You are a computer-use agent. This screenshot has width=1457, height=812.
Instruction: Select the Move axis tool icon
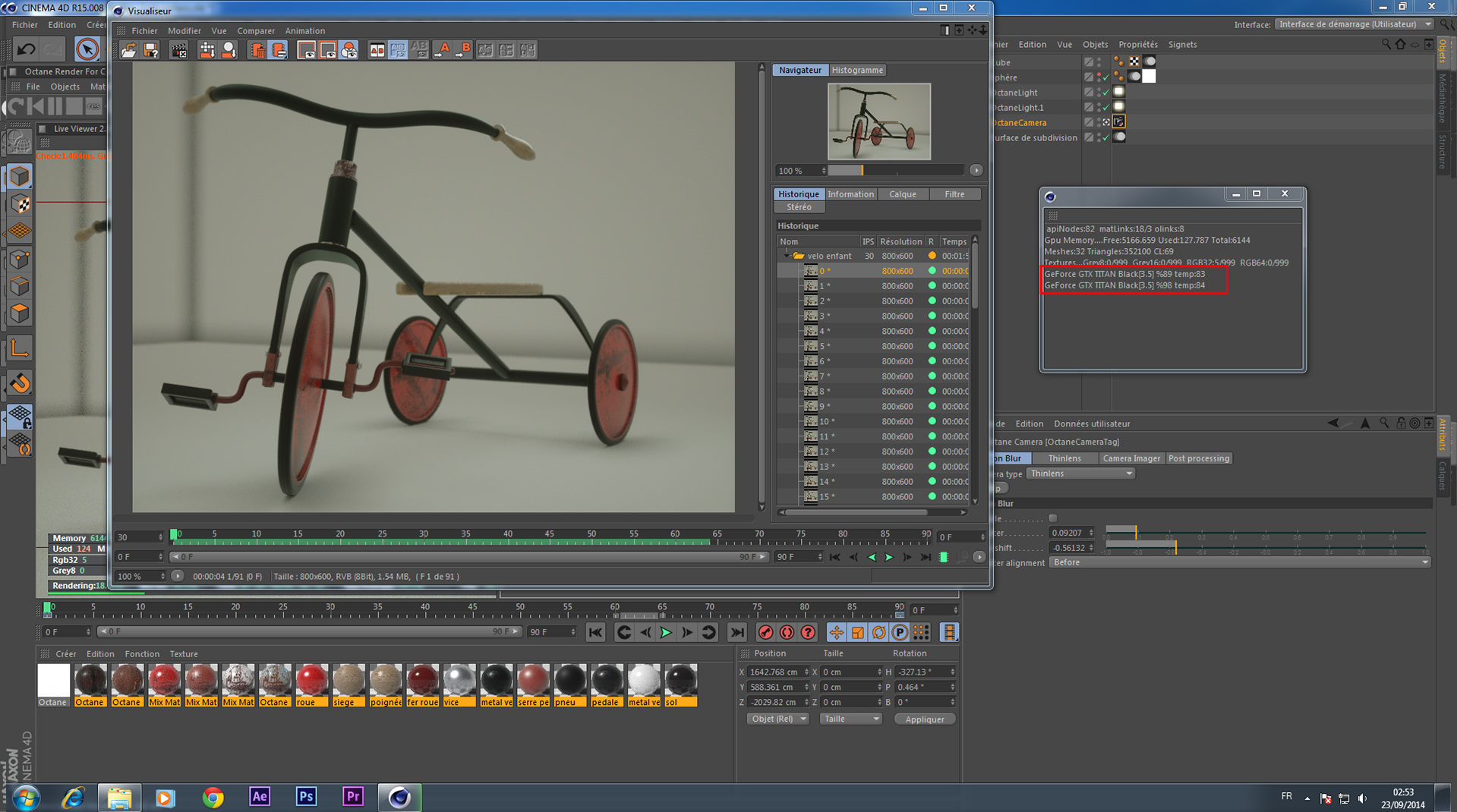pyautogui.click(x=836, y=632)
